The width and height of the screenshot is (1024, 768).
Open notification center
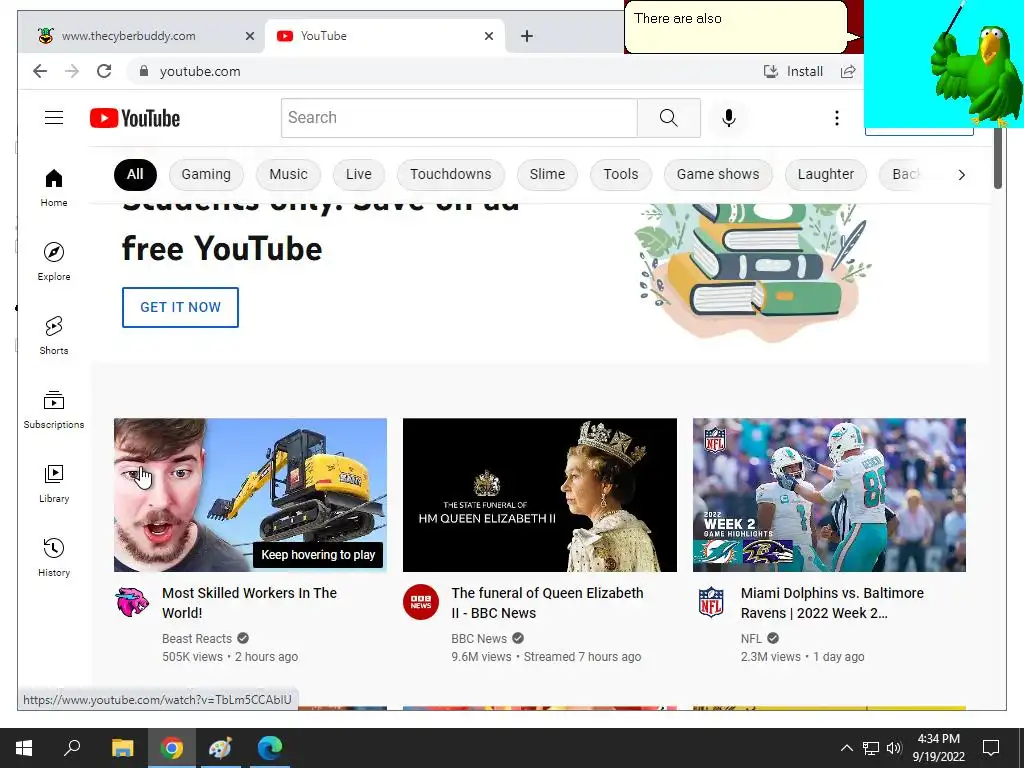click(x=991, y=748)
